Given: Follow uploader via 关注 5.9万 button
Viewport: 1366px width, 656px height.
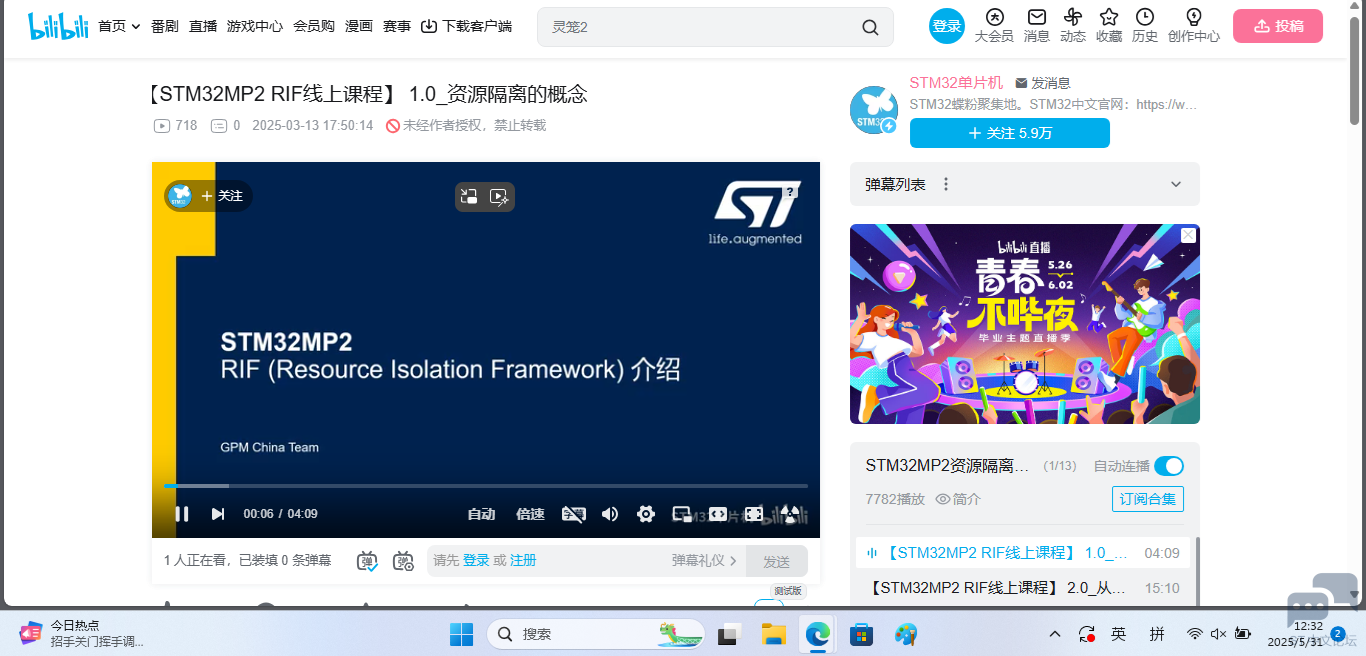Looking at the screenshot, I should (1010, 133).
